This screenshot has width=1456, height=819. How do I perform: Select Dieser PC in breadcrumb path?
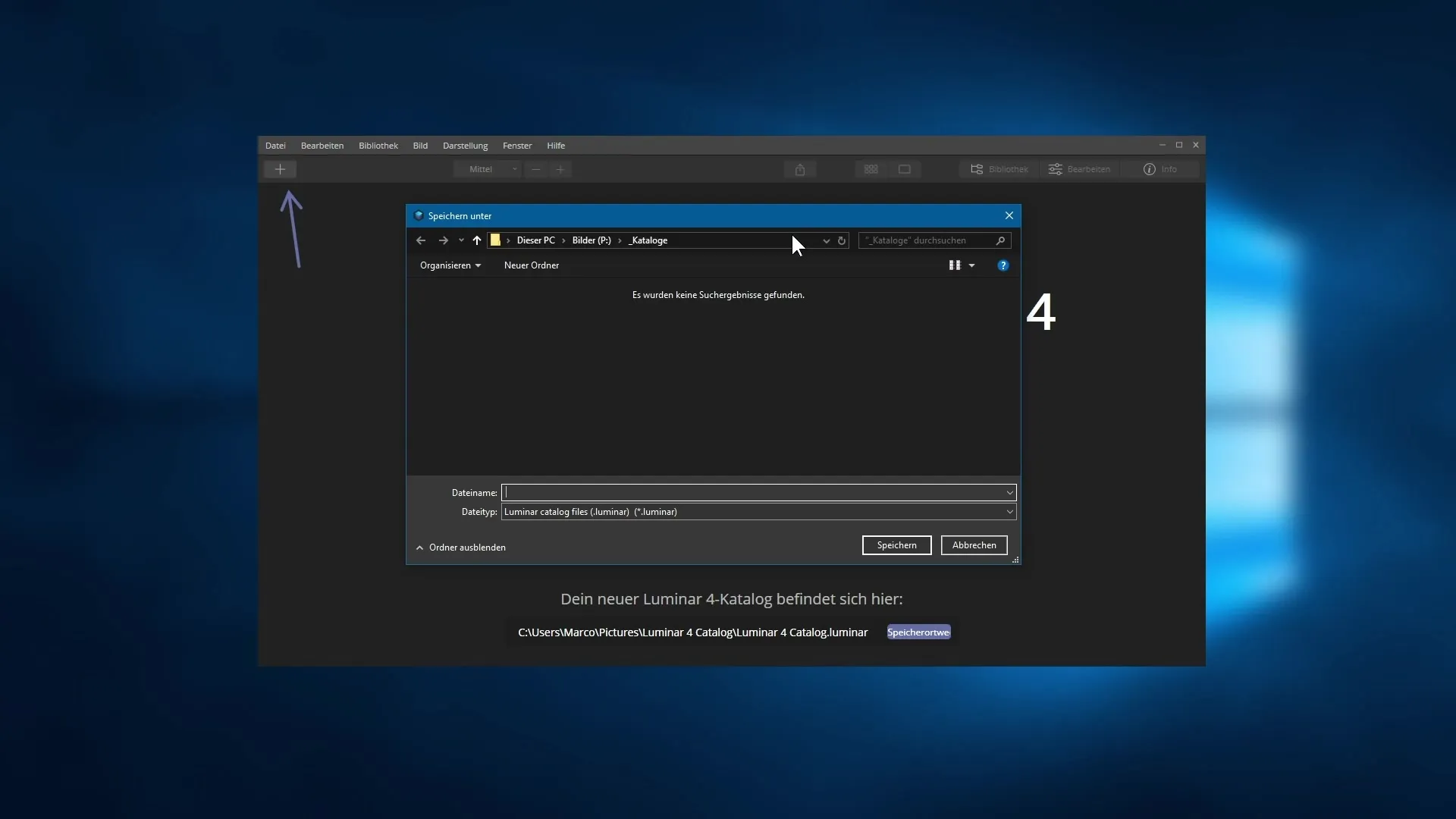coord(536,240)
